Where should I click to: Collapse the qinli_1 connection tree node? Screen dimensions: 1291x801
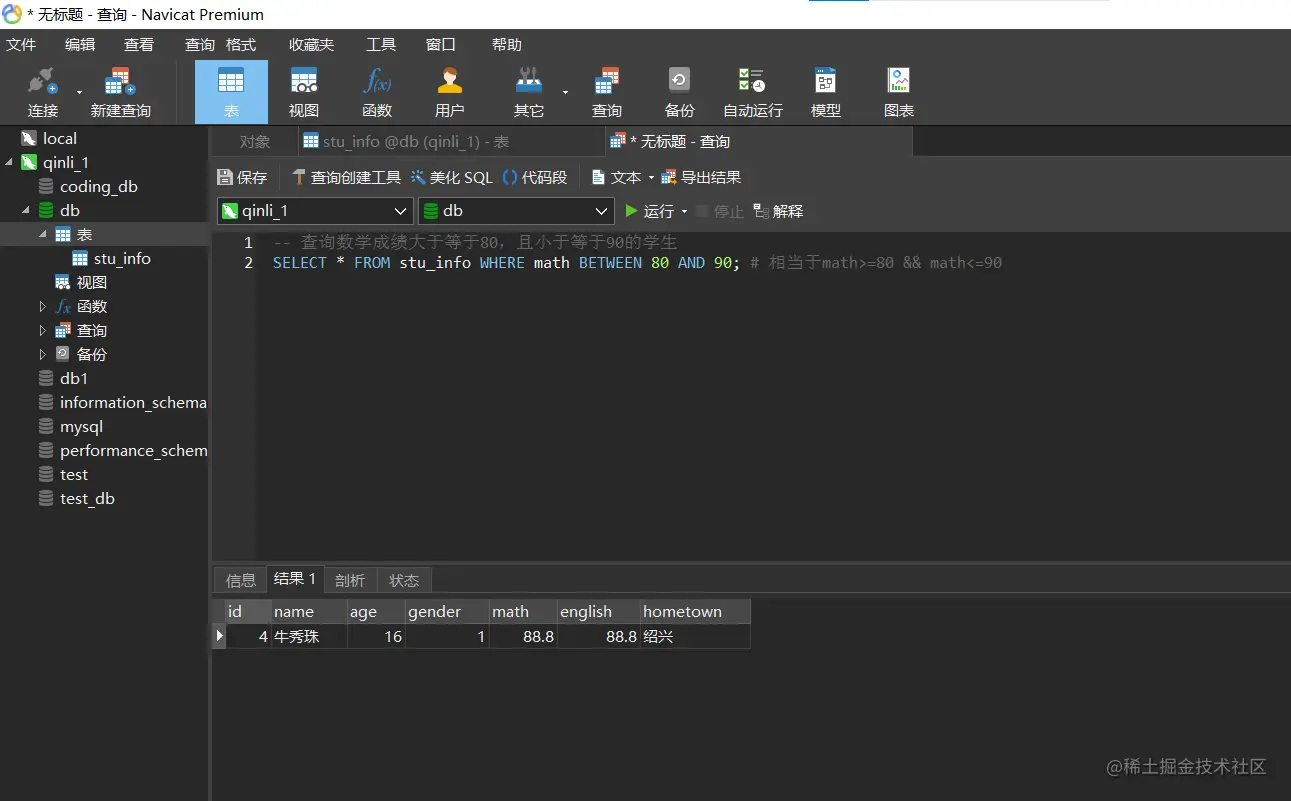click(x=9, y=162)
